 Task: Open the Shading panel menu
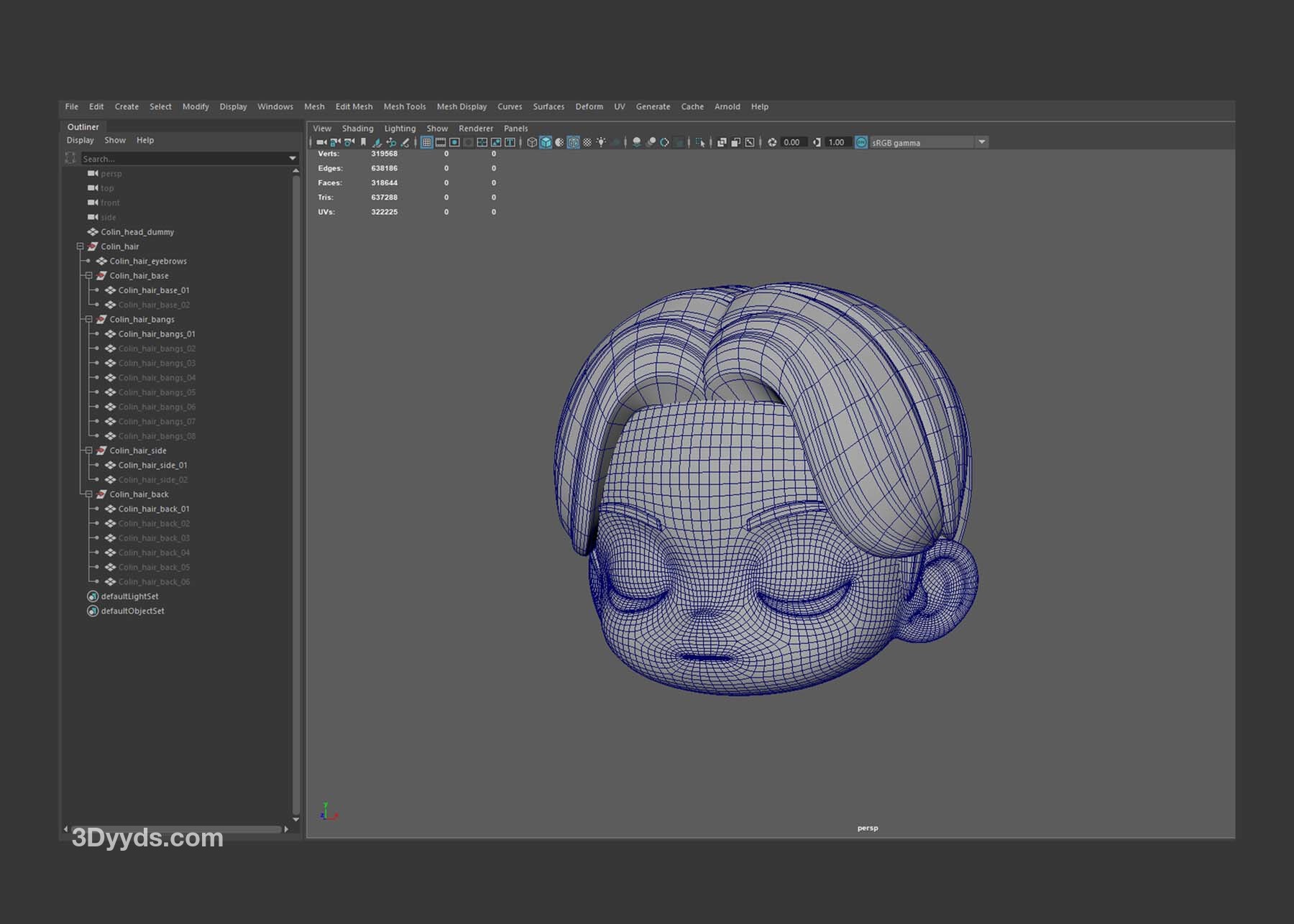(357, 129)
